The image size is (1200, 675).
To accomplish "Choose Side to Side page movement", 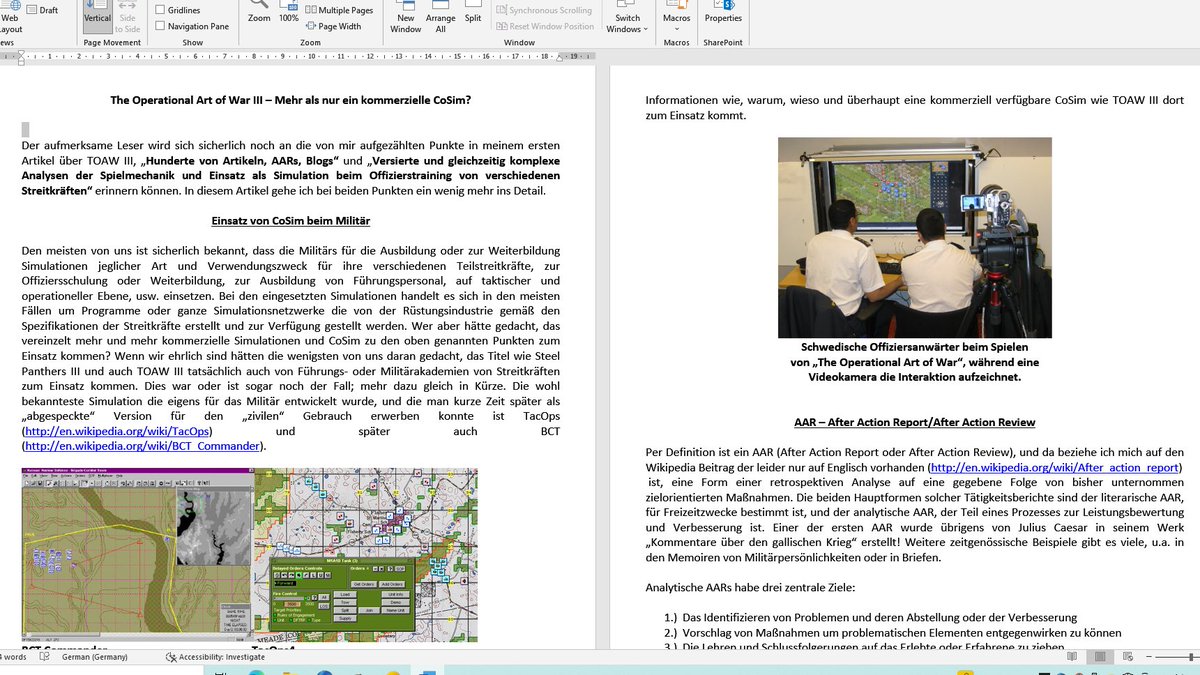I will (128, 17).
